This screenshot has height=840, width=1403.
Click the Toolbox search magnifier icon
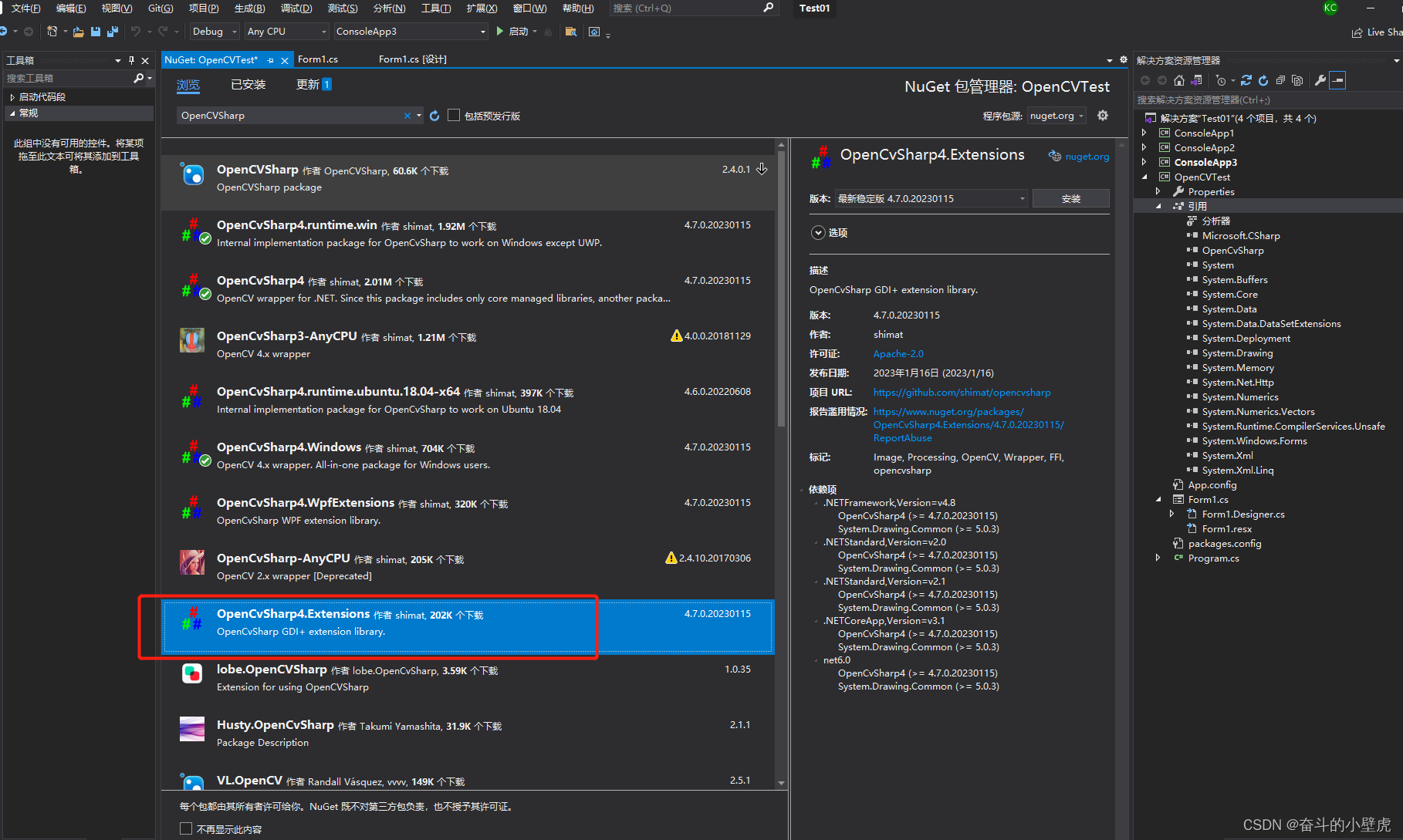tap(139, 78)
